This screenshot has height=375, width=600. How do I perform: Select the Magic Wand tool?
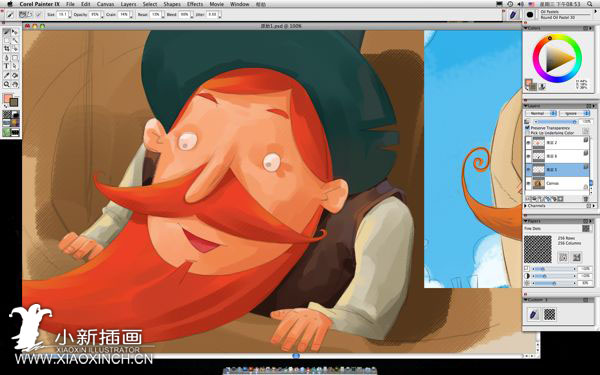[15, 40]
